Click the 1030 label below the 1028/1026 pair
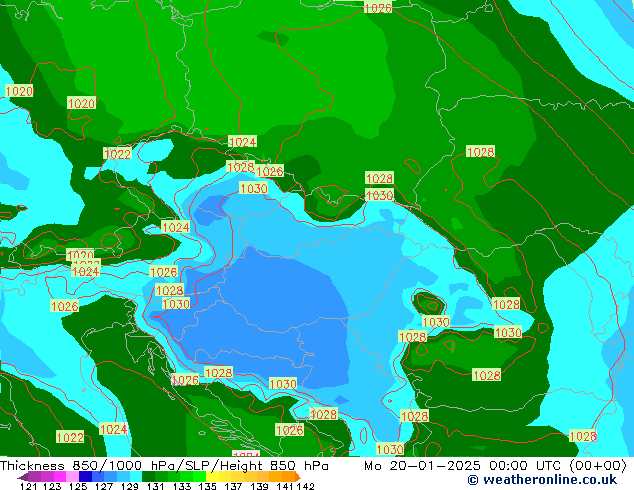This screenshot has width=634, height=490. 253,188
